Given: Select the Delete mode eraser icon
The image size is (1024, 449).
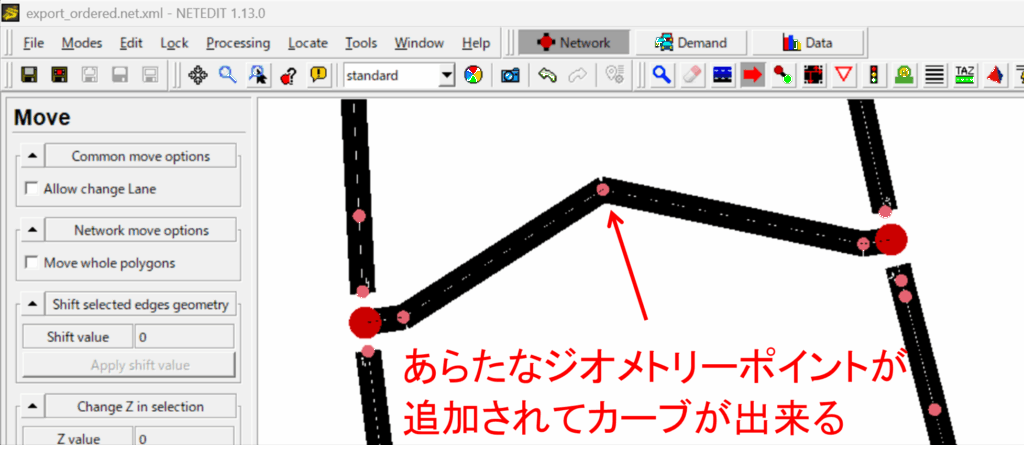Looking at the screenshot, I should coord(693,75).
